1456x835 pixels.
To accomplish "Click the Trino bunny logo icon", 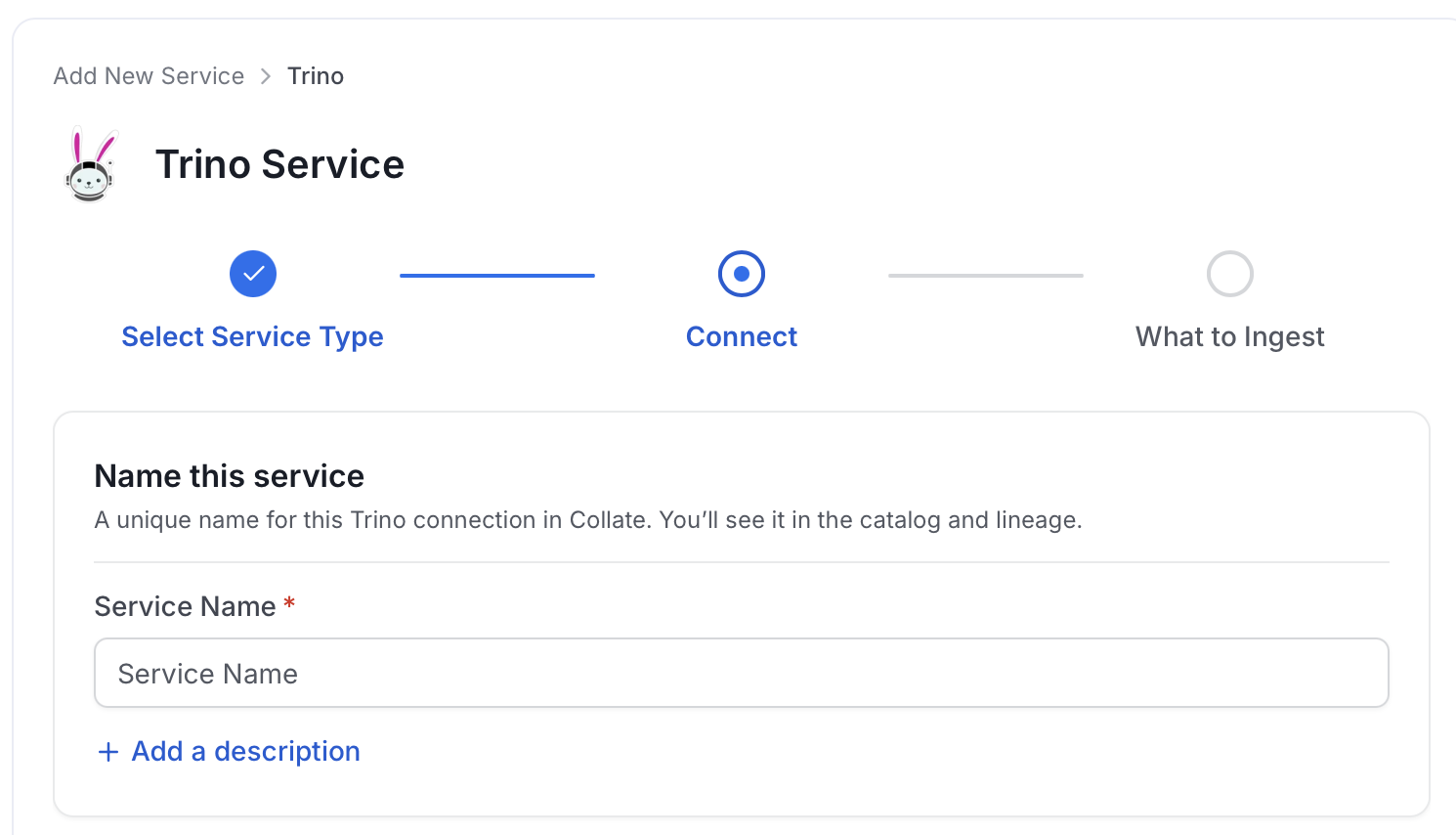I will click(x=90, y=164).
